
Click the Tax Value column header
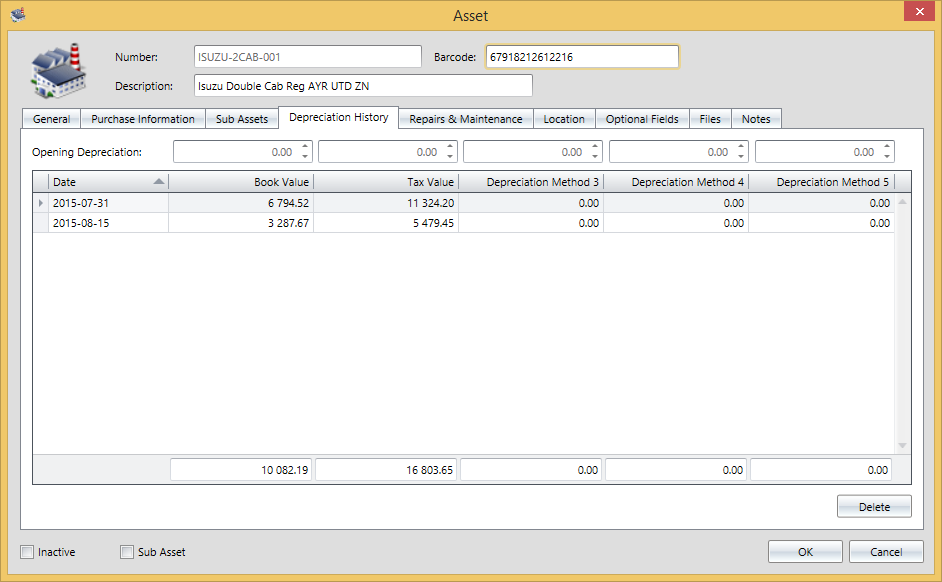point(386,182)
